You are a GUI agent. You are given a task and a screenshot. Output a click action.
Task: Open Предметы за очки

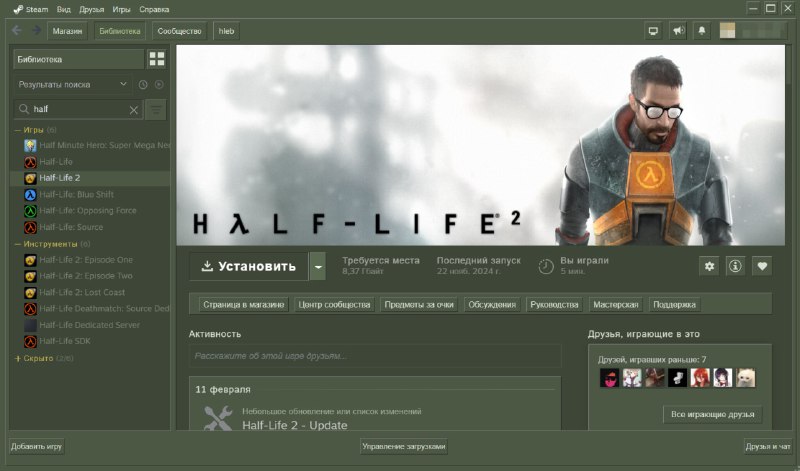pyautogui.click(x=419, y=305)
